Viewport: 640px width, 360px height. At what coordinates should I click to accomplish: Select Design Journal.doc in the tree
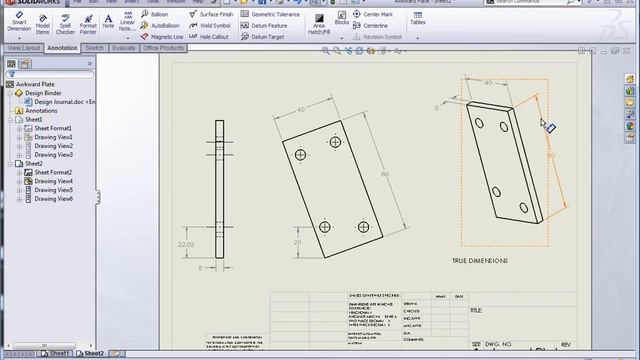click(60, 102)
